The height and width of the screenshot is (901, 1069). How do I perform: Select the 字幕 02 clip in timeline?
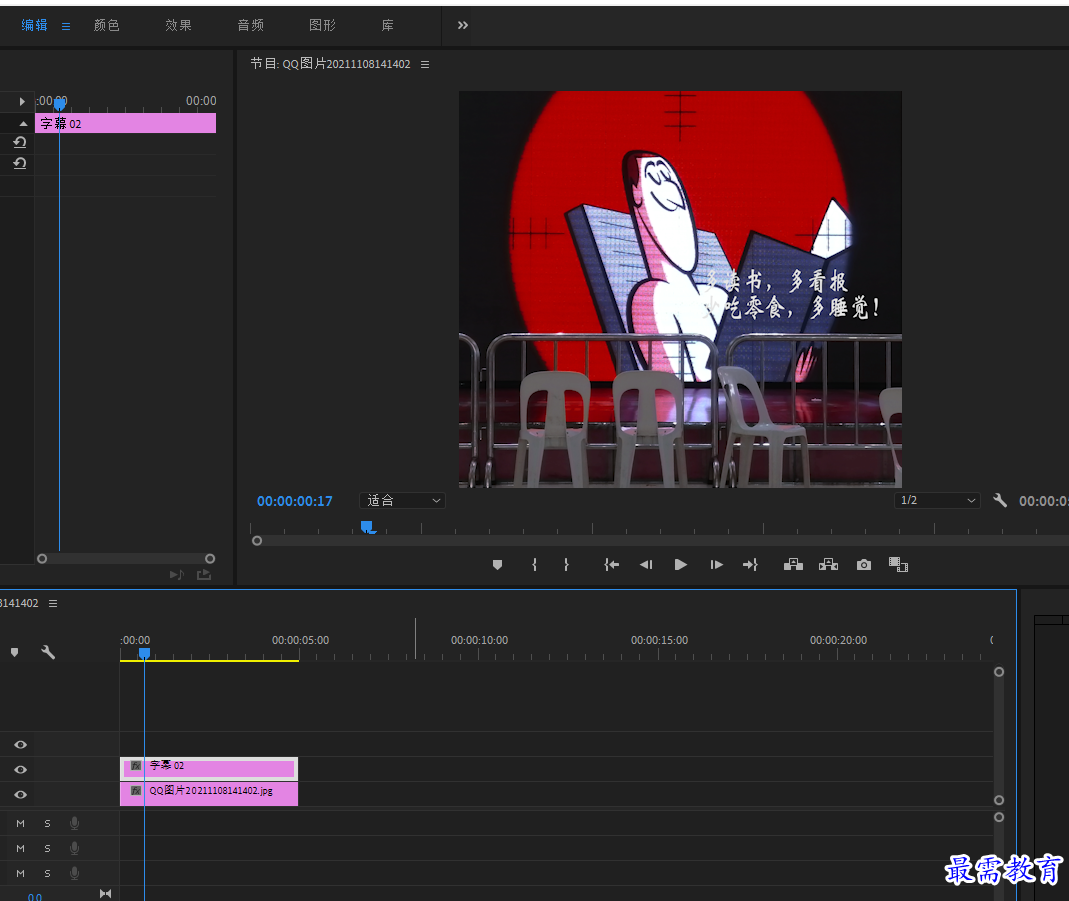click(x=209, y=769)
